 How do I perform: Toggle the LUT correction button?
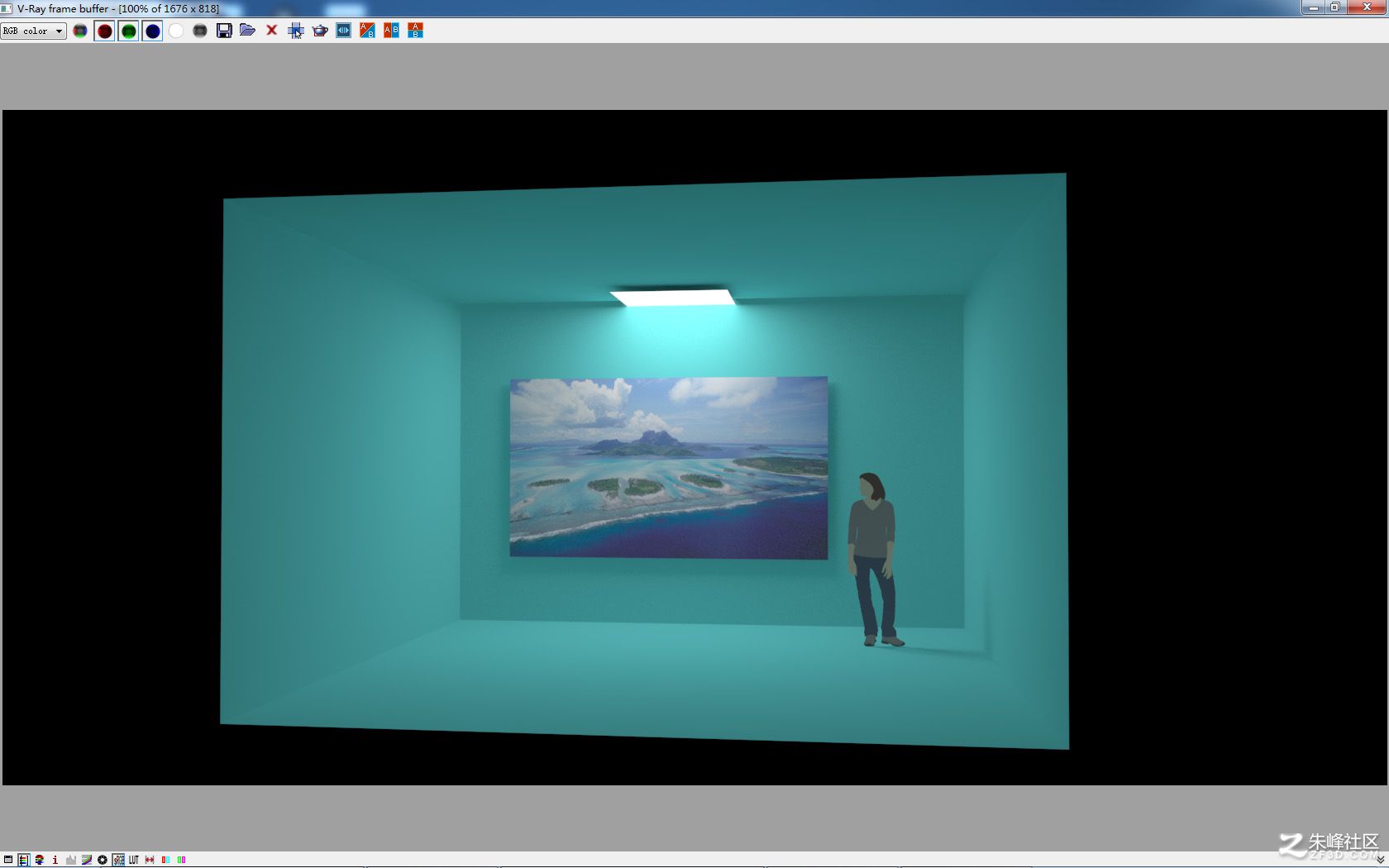coord(134,860)
